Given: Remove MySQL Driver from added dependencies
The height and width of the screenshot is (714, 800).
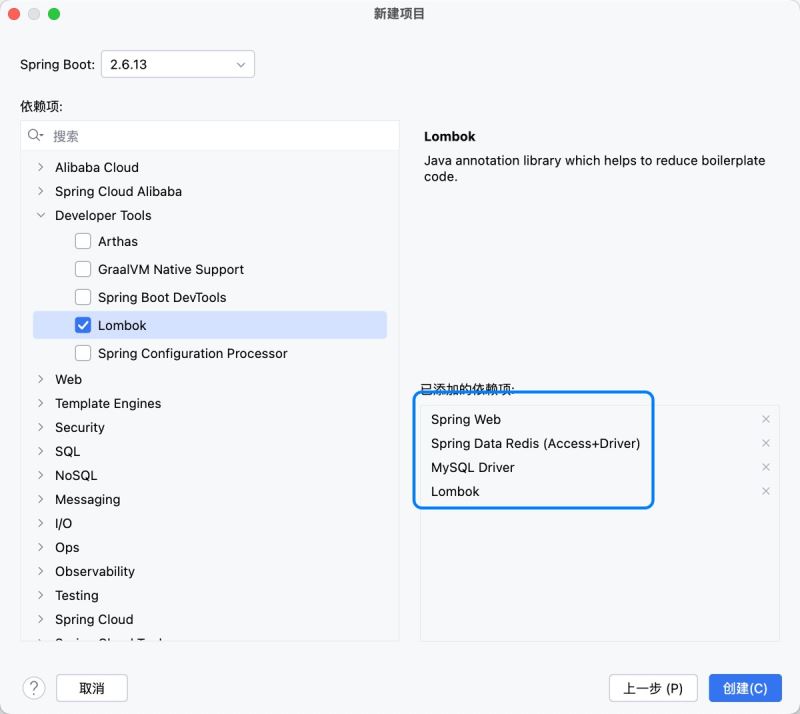Looking at the screenshot, I should 765,467.
